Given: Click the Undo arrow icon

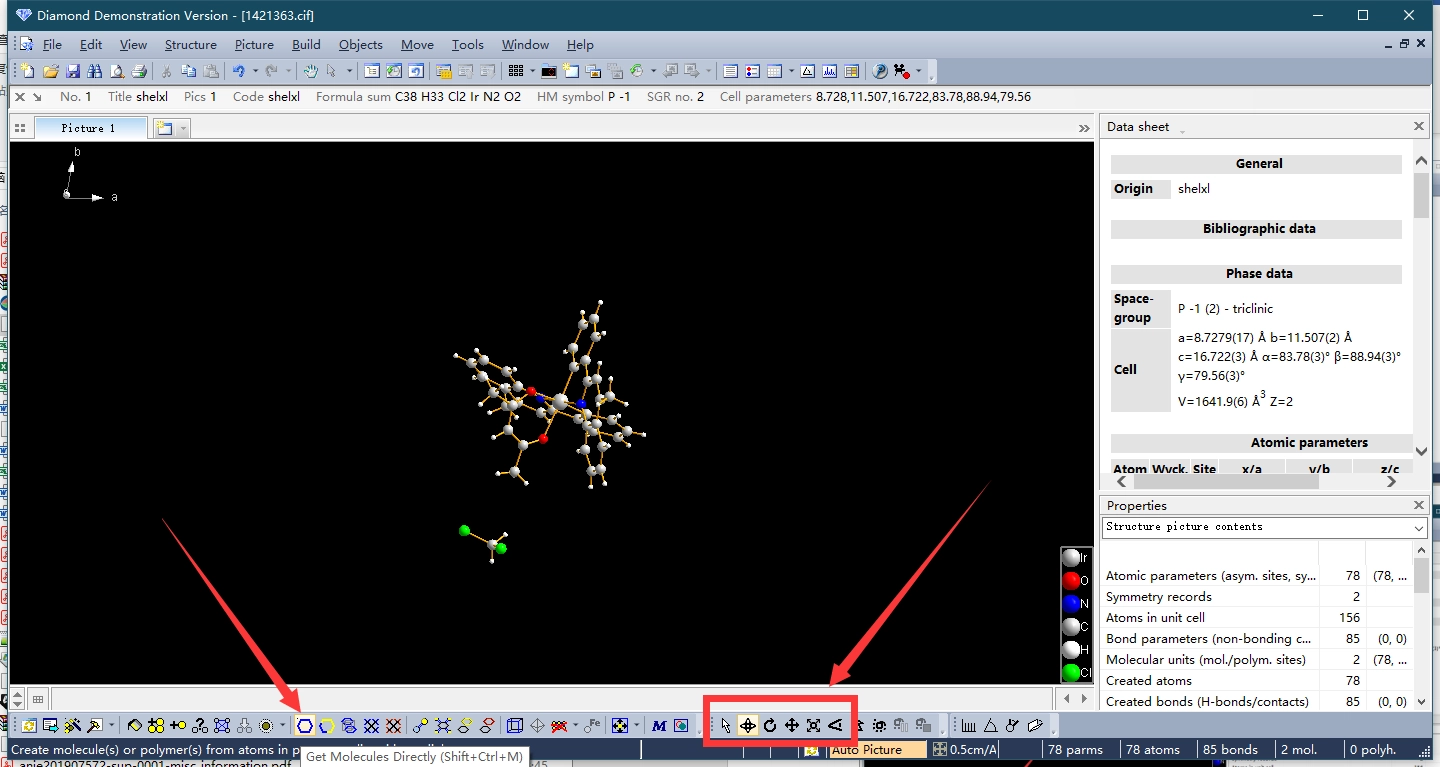Looking at the screenshot, I should click(x=239, y=71).
